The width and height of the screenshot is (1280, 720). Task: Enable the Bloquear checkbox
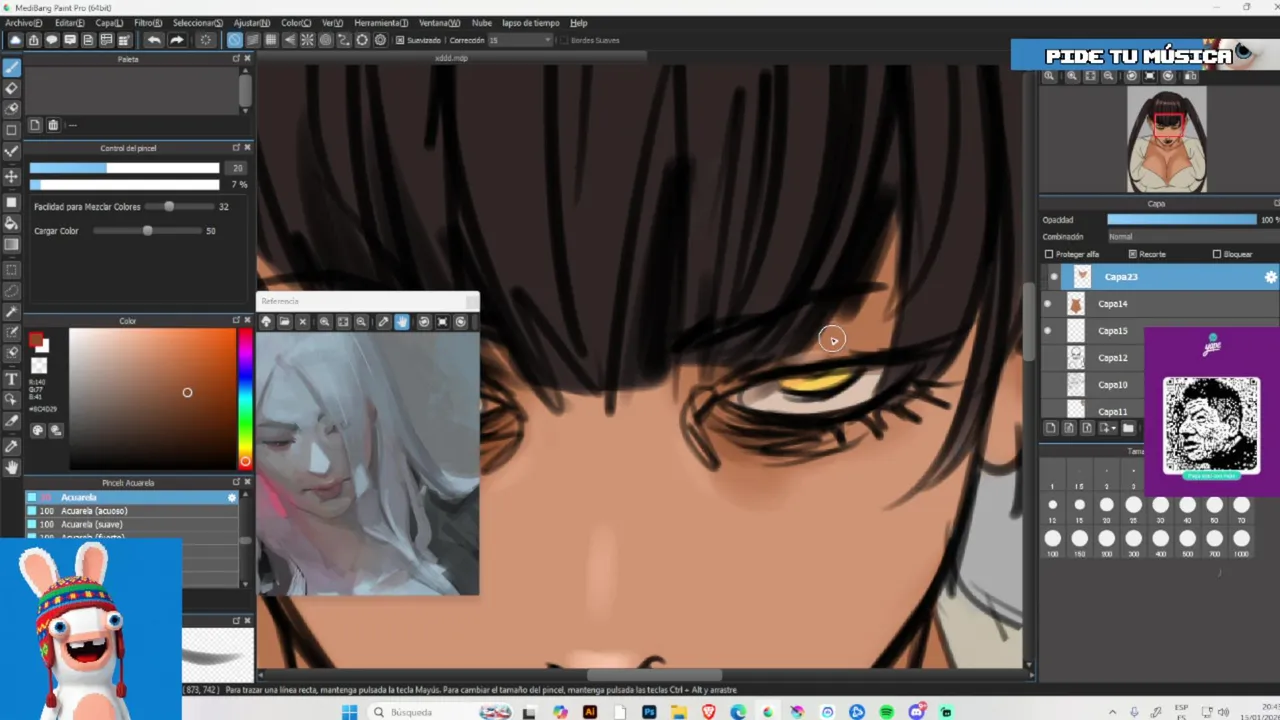pyautogui.click(x=1216, y=254)
